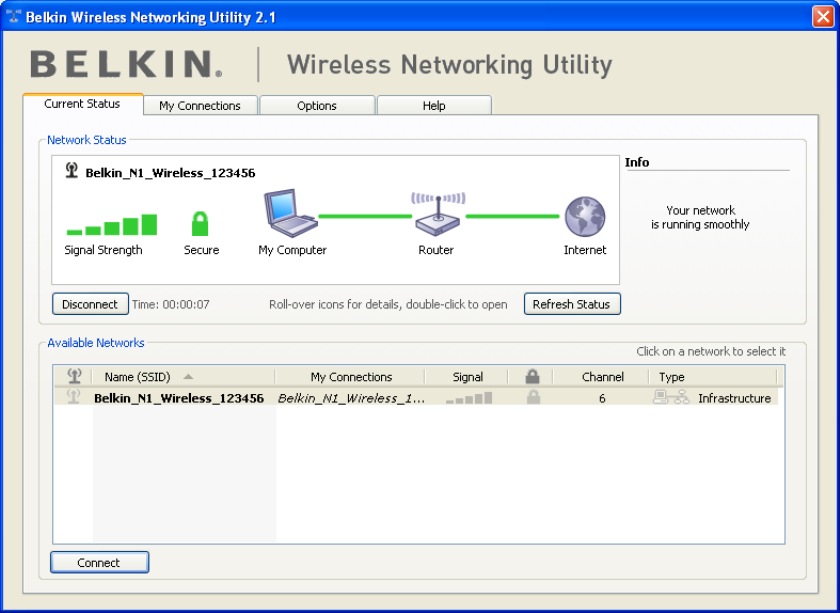The height and width of the screenshot is (613, 840).
Task: Click the Refresh Status button
Action: point(572,304)
